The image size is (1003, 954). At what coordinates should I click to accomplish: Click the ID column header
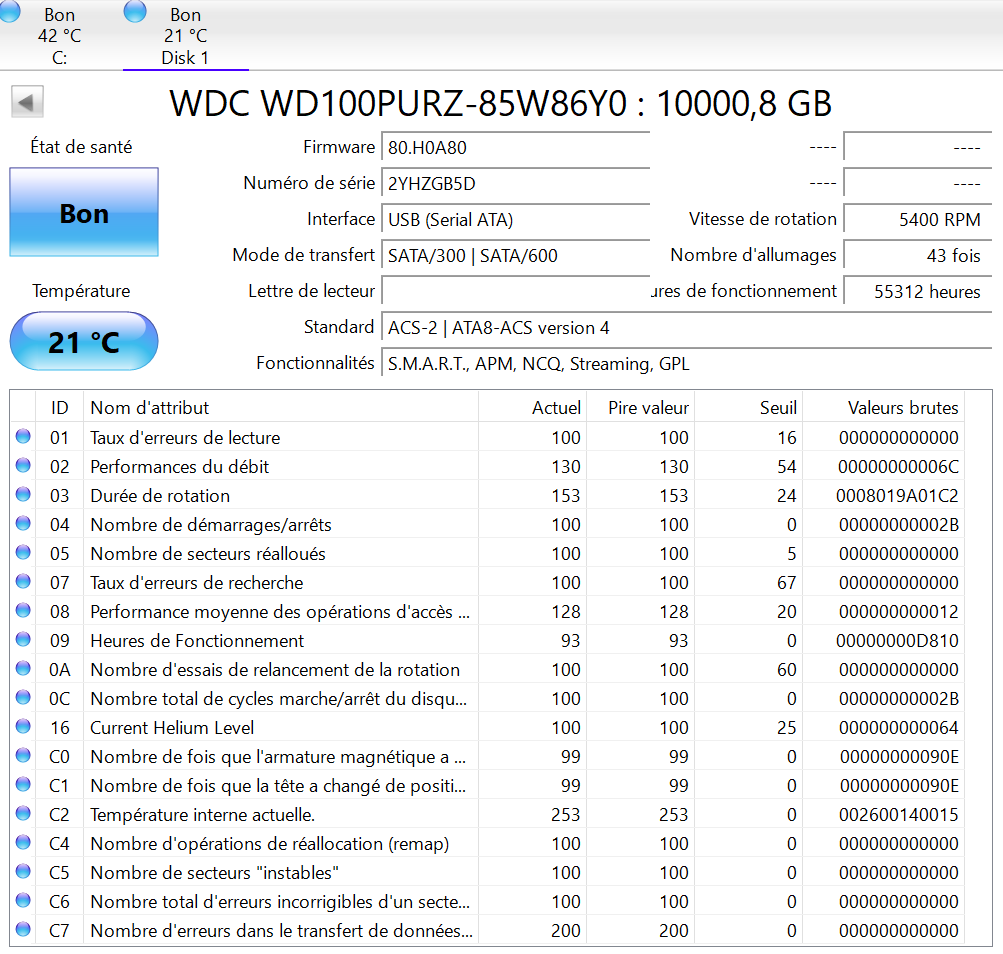point(59,408)
